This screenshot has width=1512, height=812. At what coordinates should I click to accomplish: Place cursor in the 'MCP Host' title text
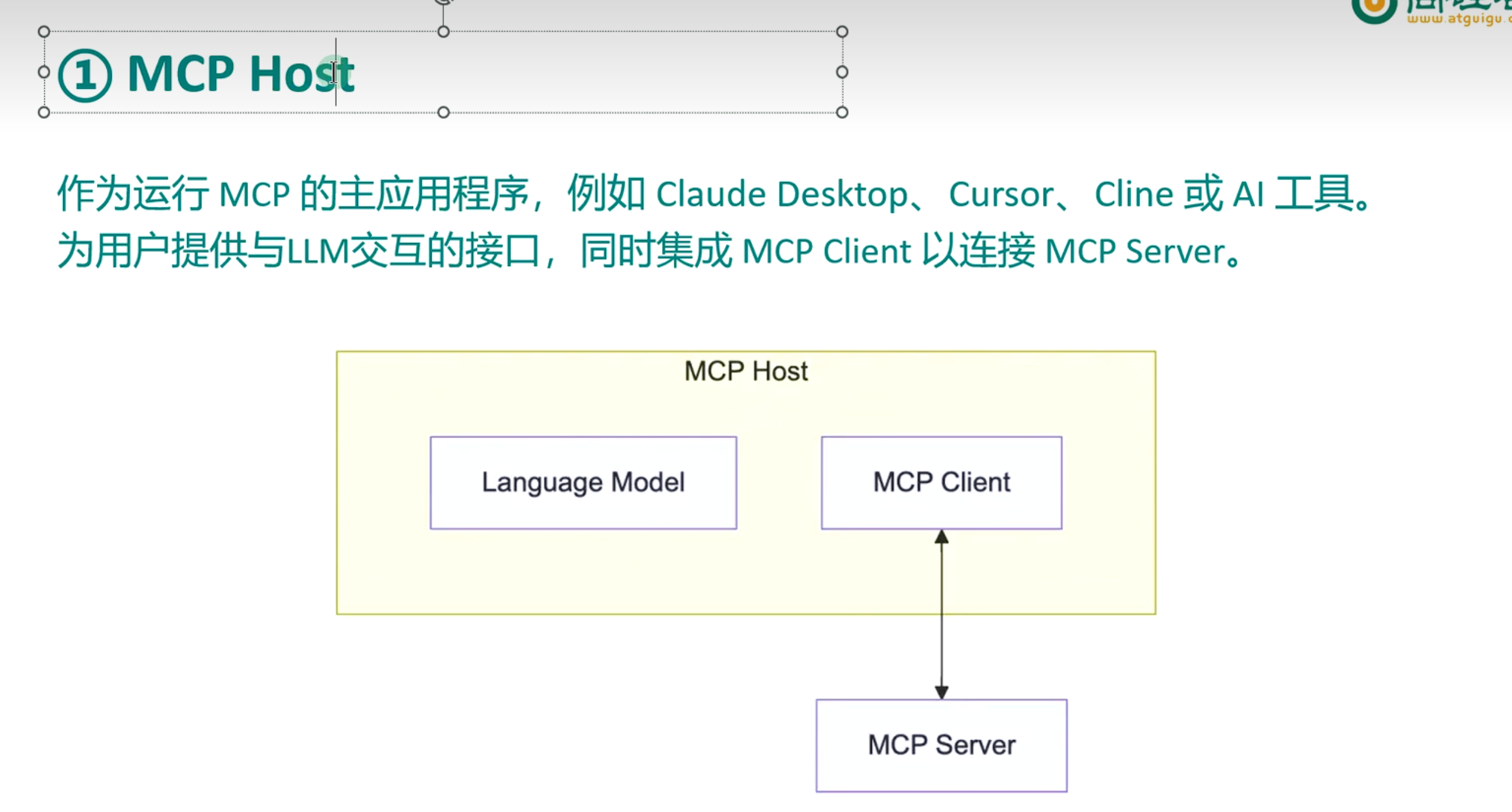pyautogui.click(x=241, y=74)
